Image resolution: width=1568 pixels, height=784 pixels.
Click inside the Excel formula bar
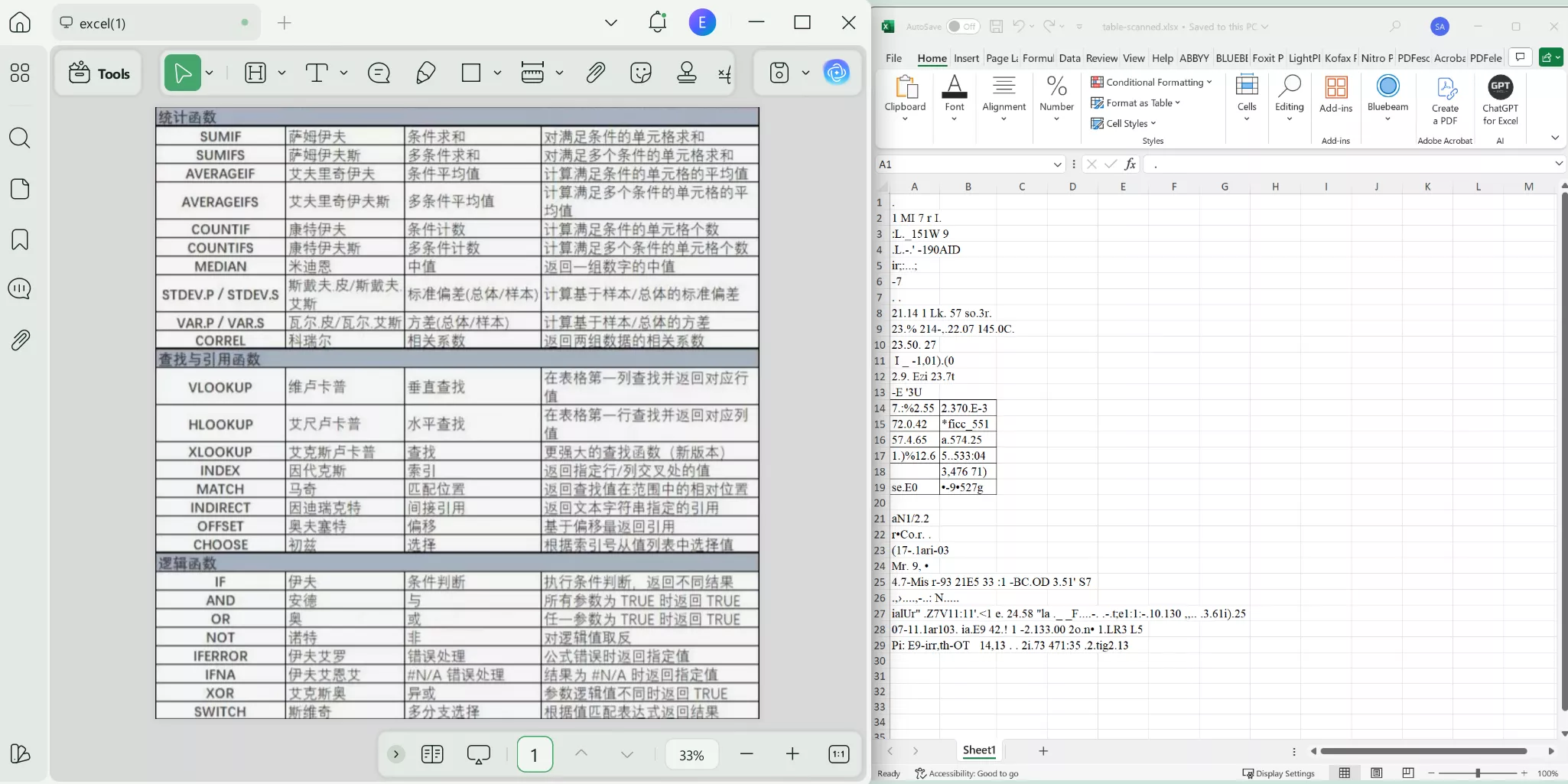(1300, 164)
